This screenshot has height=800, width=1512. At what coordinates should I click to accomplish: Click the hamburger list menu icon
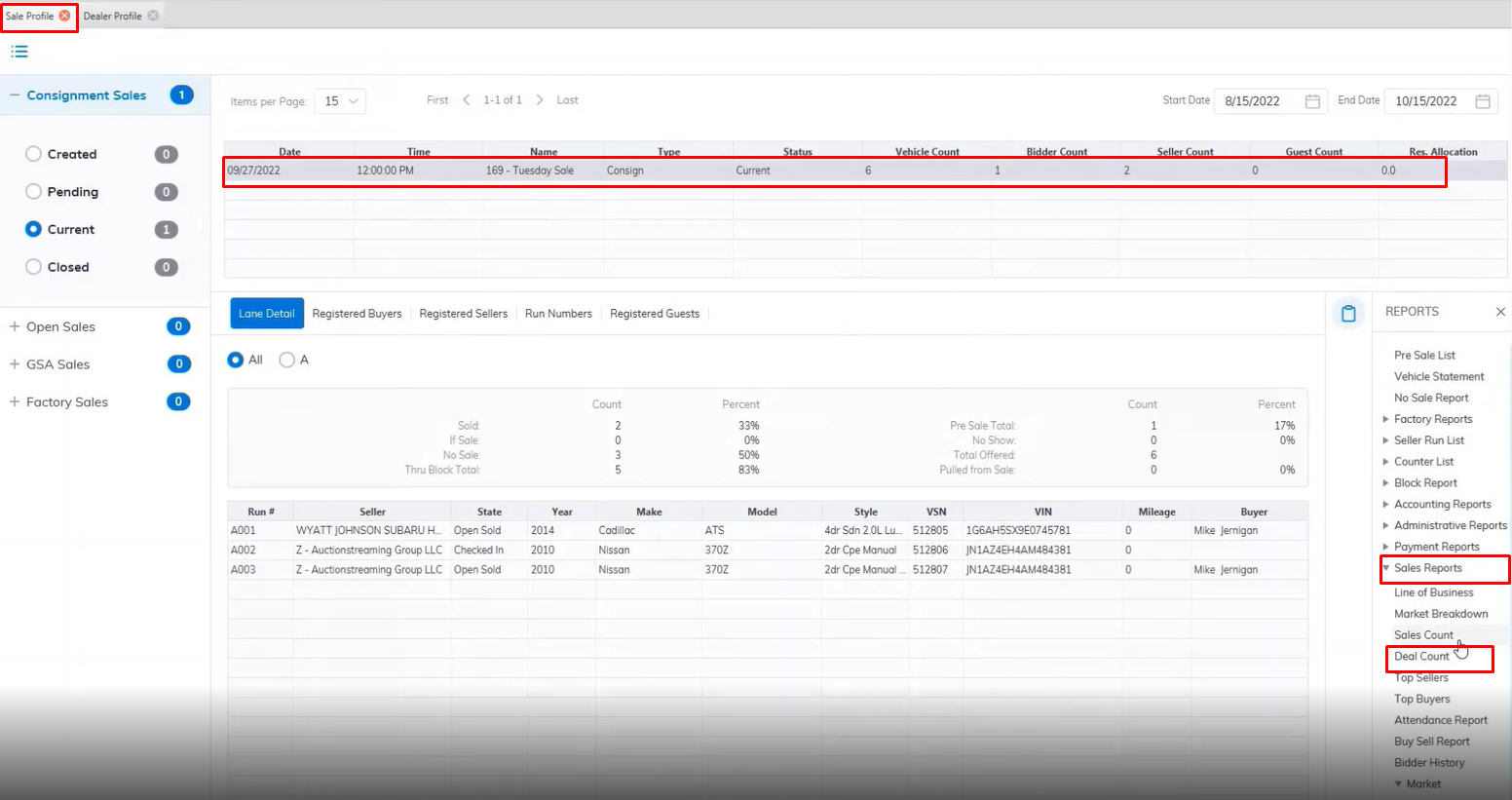19,52
